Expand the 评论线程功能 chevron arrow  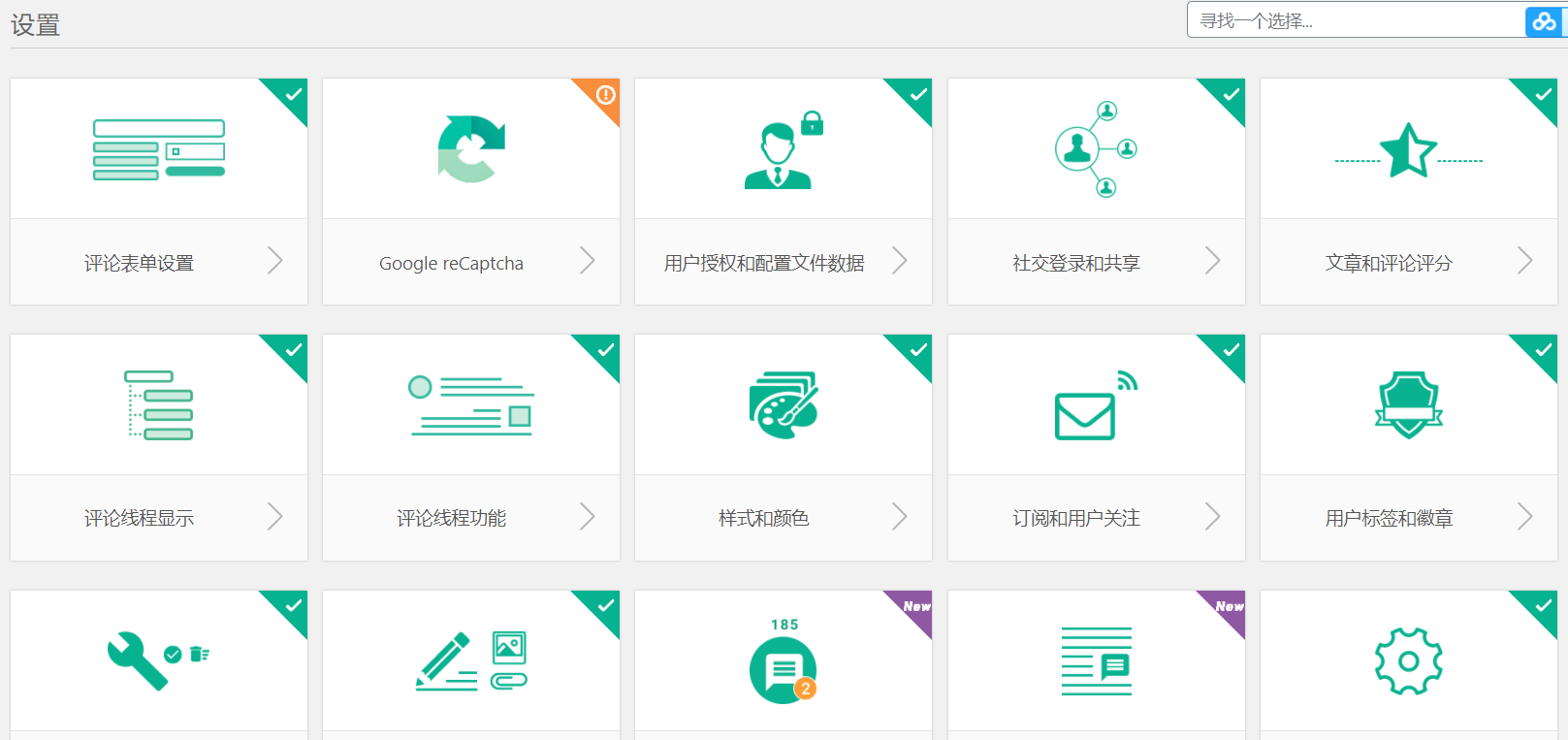pos(587,517)
